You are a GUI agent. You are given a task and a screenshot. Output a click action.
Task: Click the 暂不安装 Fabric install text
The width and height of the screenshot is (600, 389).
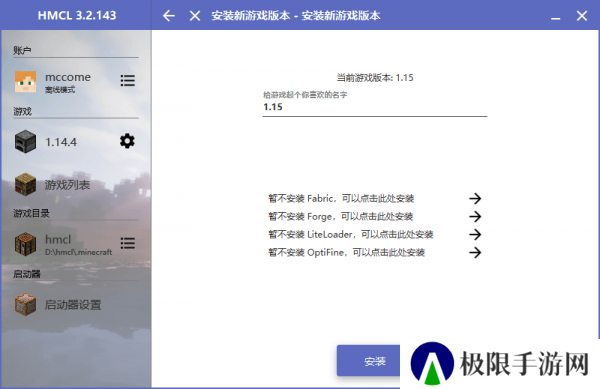(x=341, y=198)
